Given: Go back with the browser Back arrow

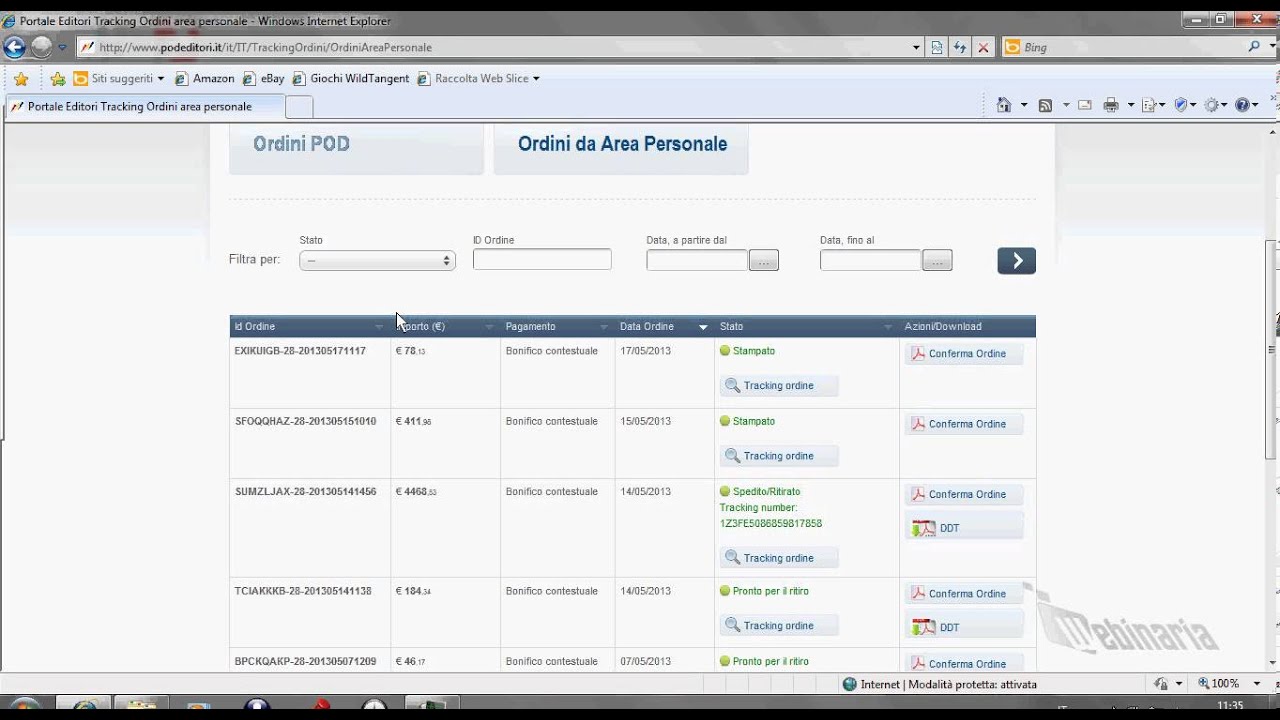Looking at the screenshot, I should (x=15, y=47).
